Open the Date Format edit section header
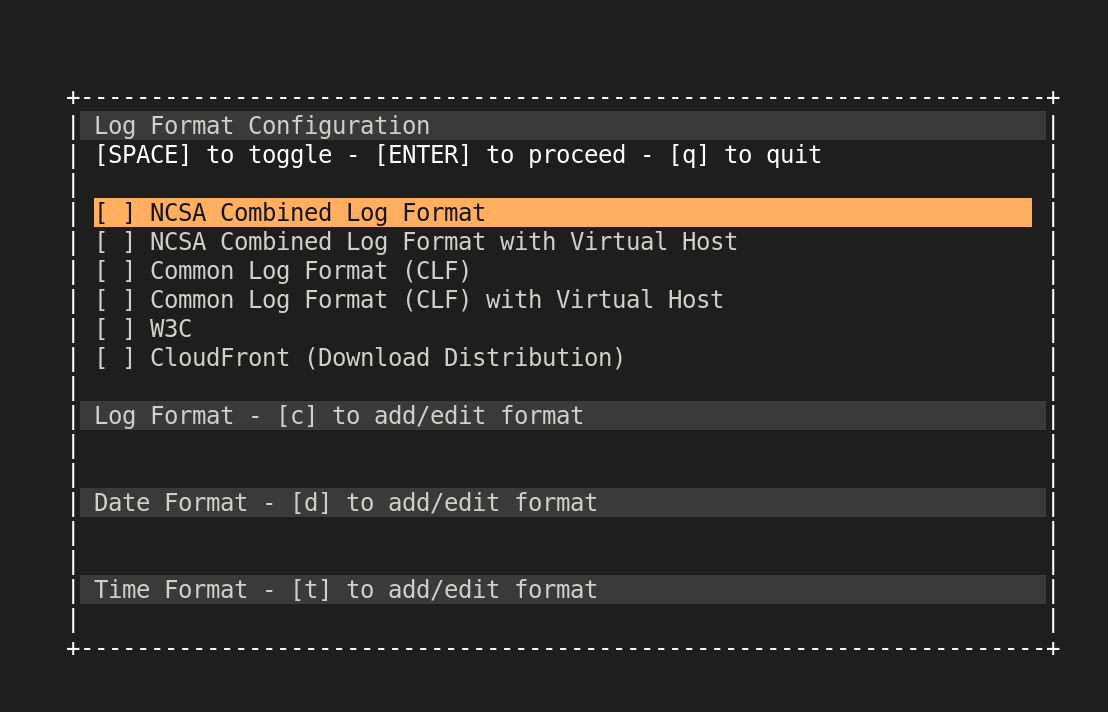1108x712 pixels. pos(344,502)
